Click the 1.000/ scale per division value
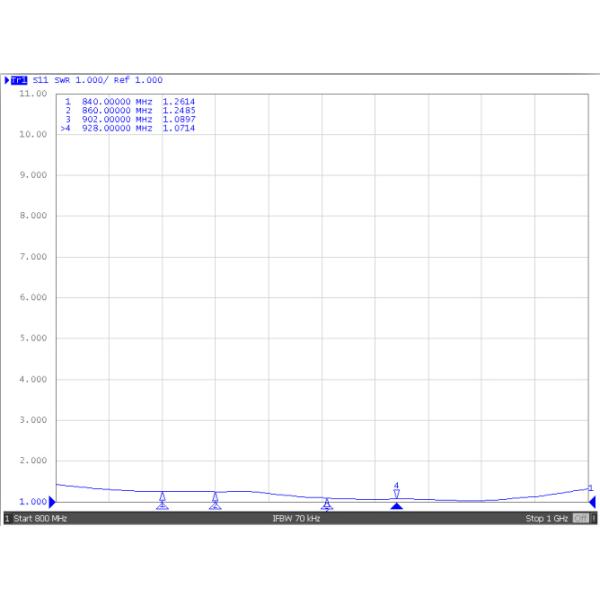This screenshot has height=600, width=600. 92,80
